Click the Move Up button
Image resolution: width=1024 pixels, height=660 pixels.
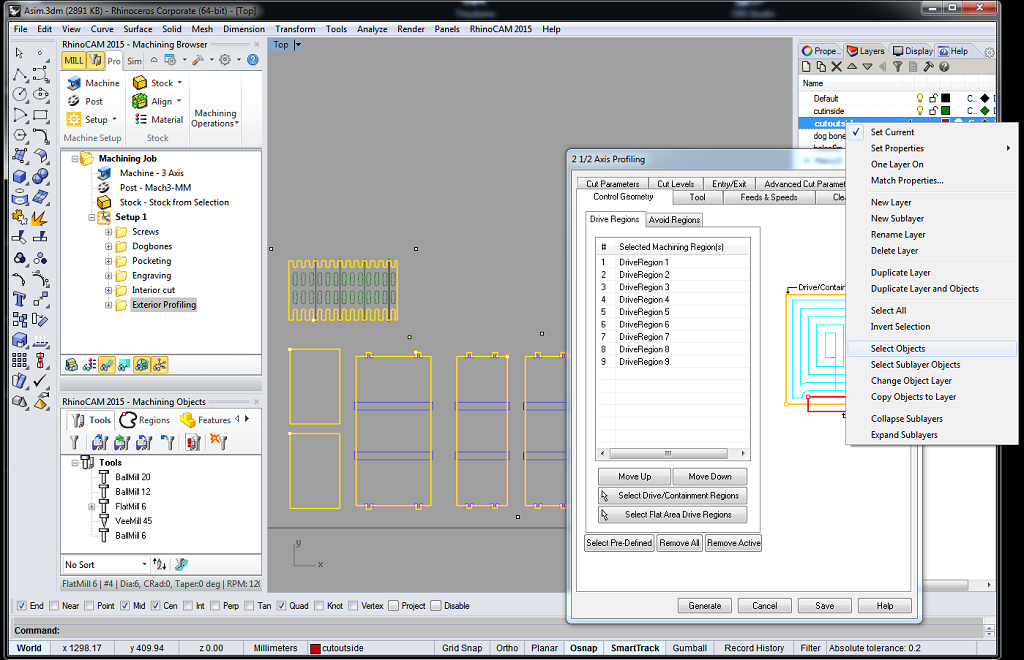(634, 477)
